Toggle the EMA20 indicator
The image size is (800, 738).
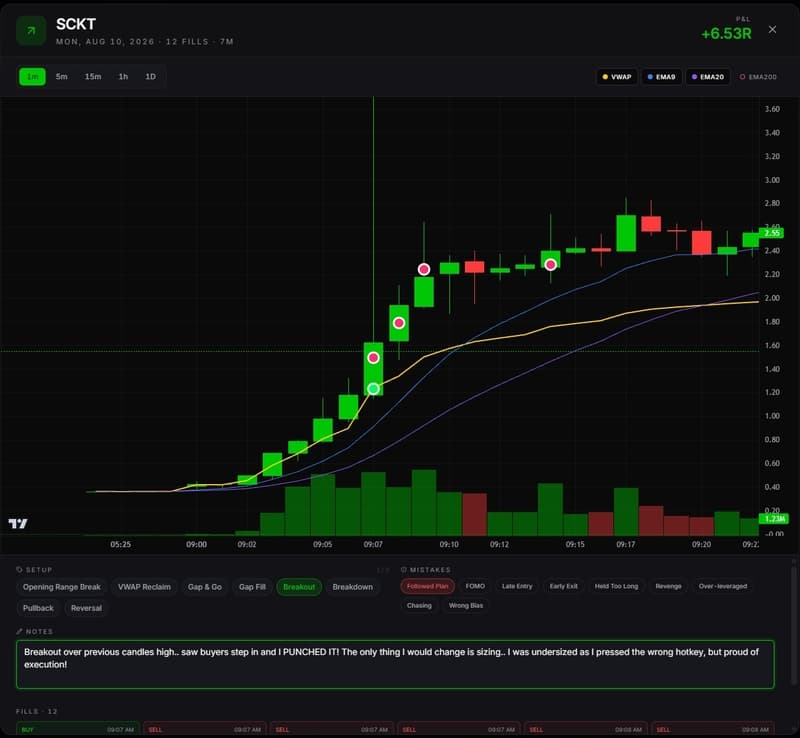coord(708,77)
